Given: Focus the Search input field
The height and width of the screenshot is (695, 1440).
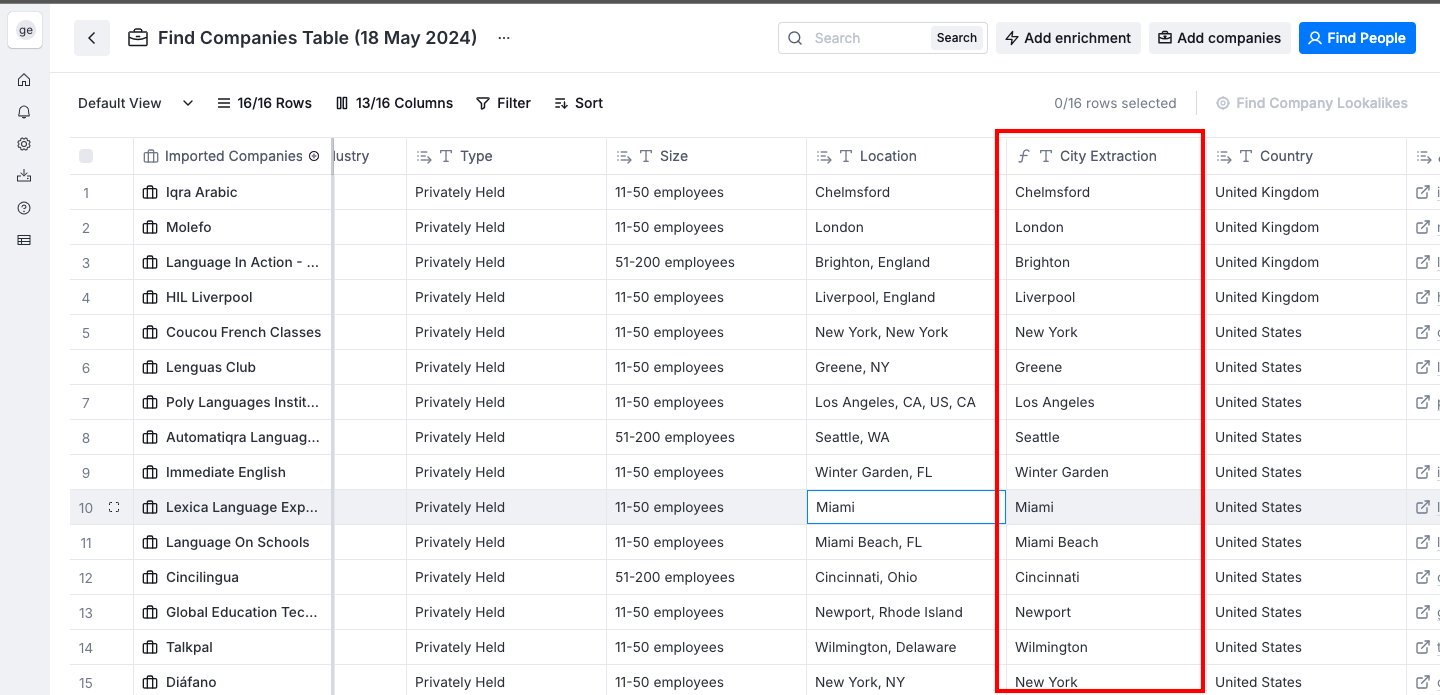Looking at the screenshot, I should click(x=866, y=38).
